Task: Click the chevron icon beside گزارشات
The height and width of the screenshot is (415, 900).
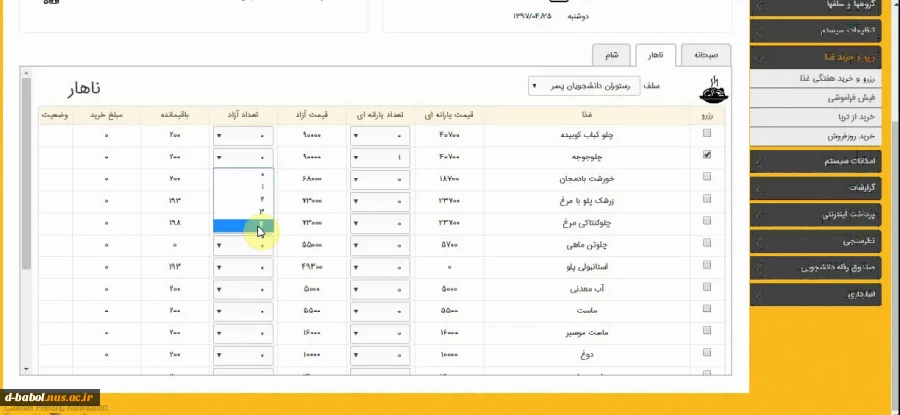Action: (759, 188)
